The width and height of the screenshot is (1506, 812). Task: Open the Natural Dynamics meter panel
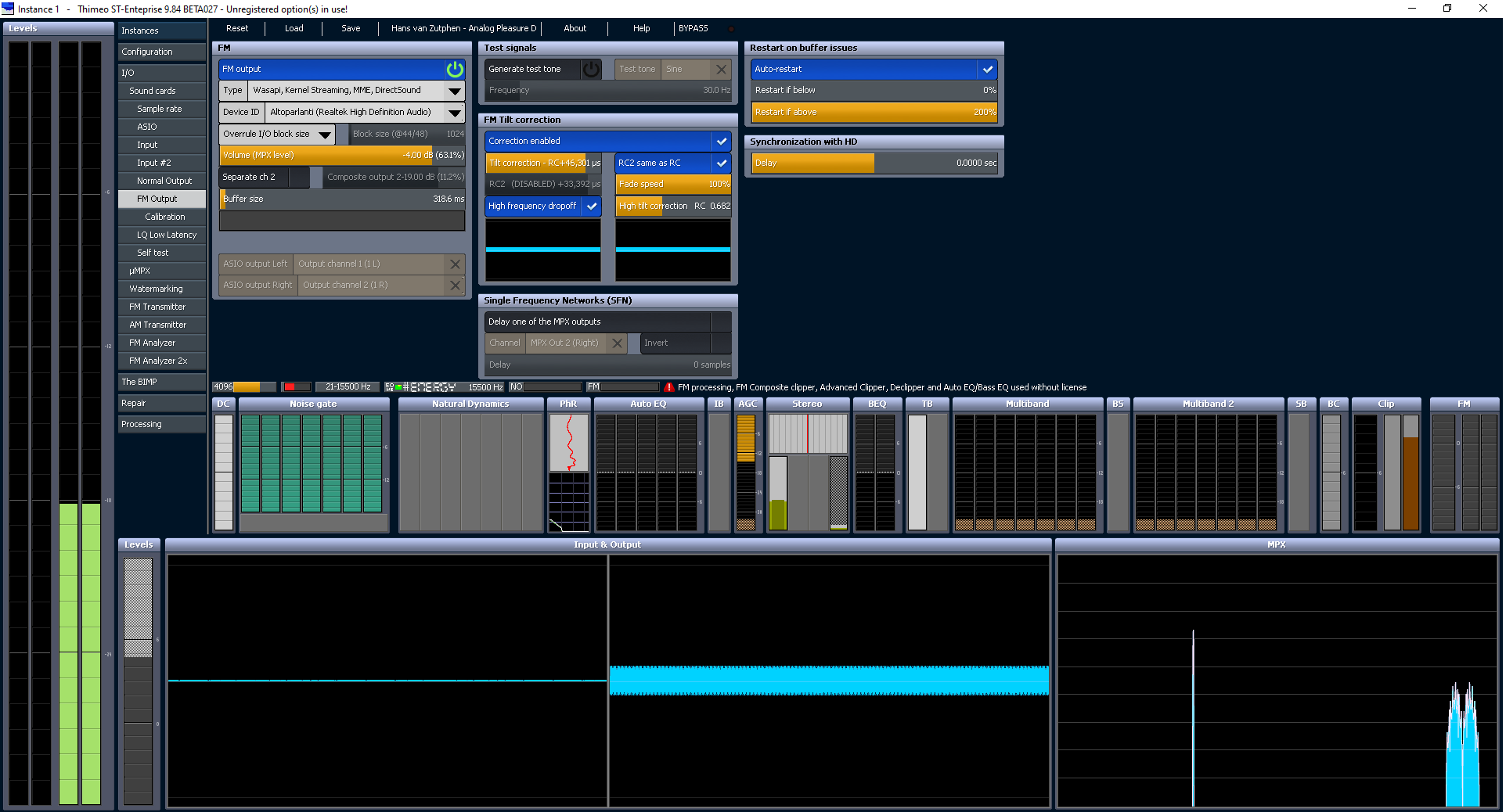pos(470,465)
